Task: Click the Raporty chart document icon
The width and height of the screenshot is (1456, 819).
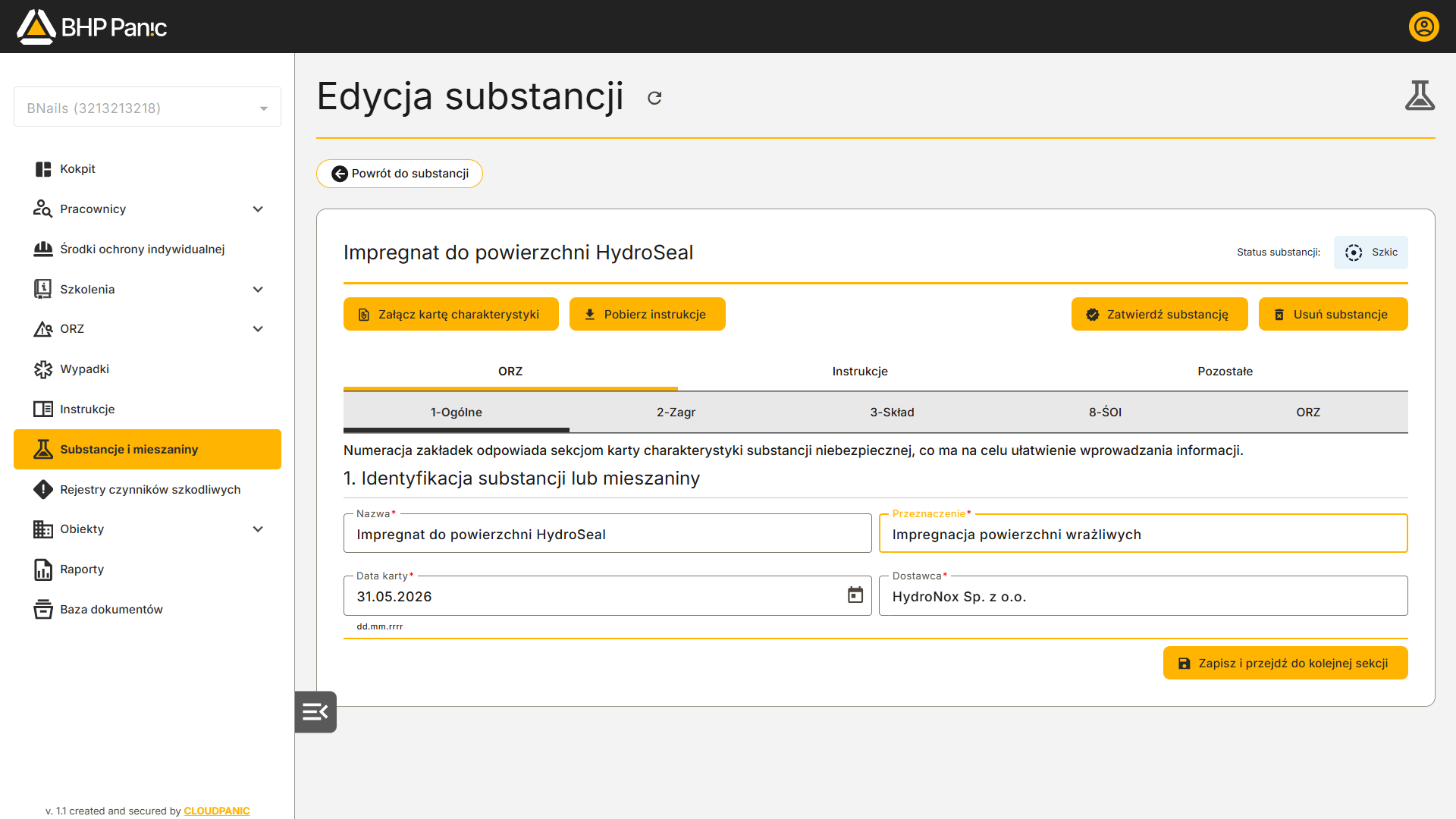Action: tap(43, 570)
